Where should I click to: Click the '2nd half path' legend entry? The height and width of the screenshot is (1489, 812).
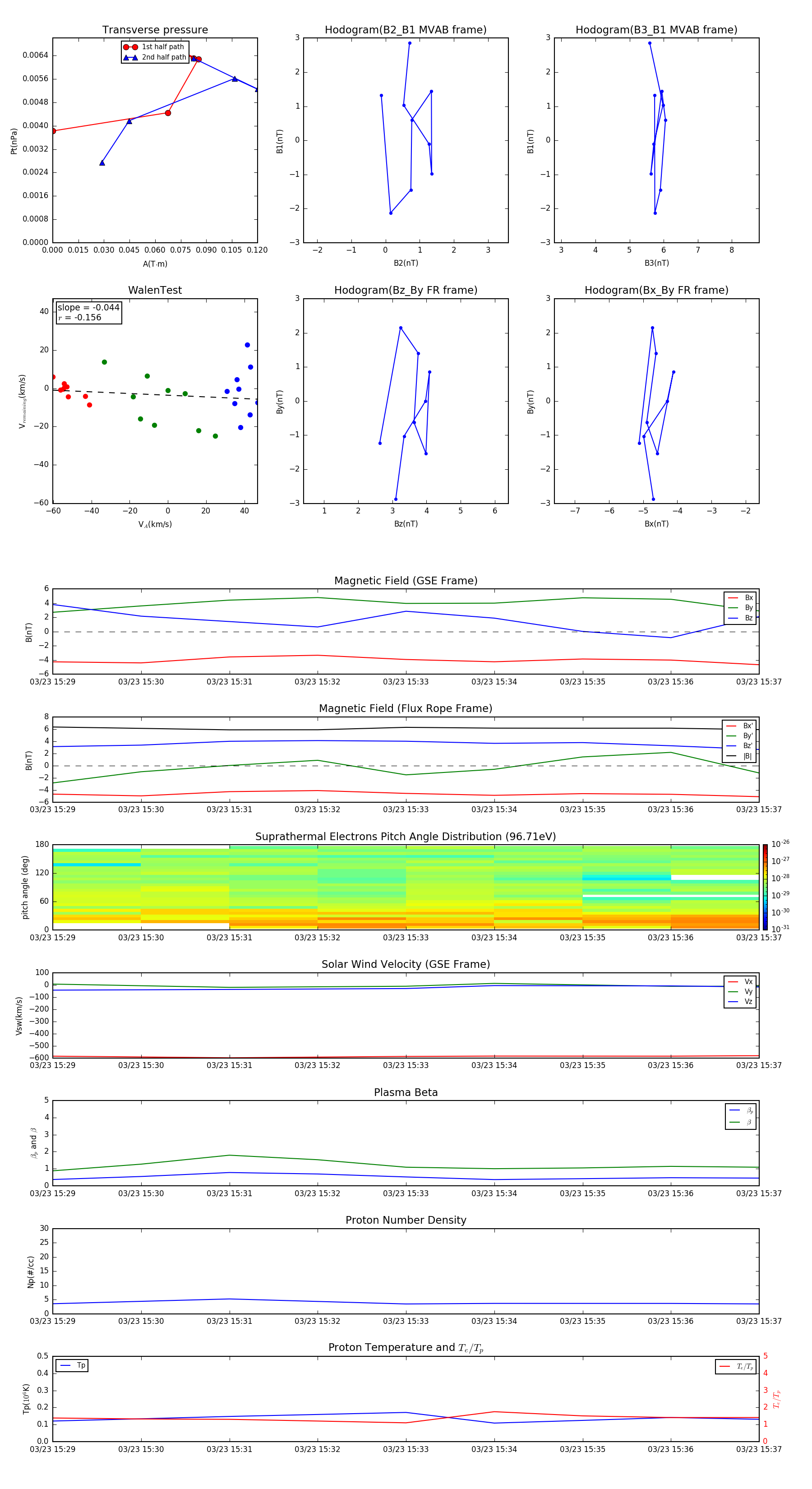pyautogui.click(x=155, y=57)
